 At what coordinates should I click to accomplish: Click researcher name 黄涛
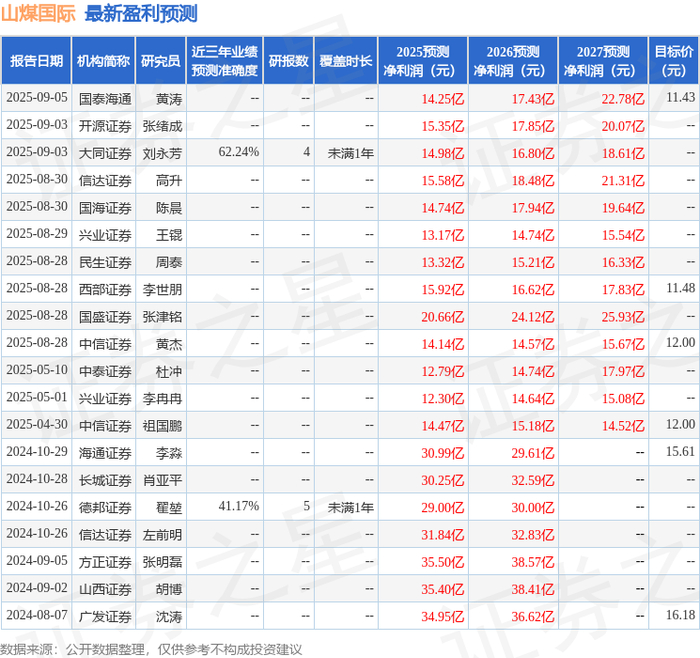click(169, 99)
